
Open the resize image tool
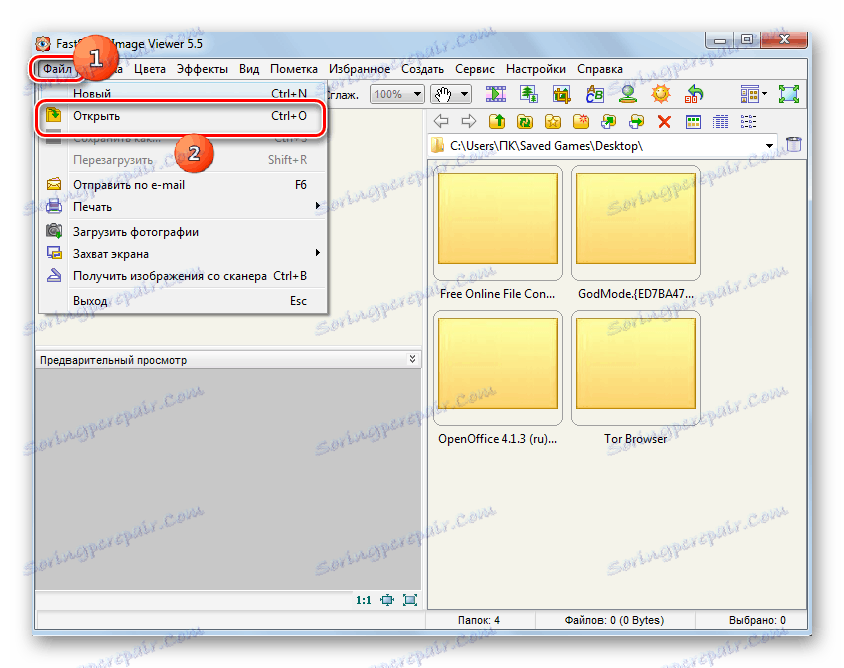[x=528, y=94]
